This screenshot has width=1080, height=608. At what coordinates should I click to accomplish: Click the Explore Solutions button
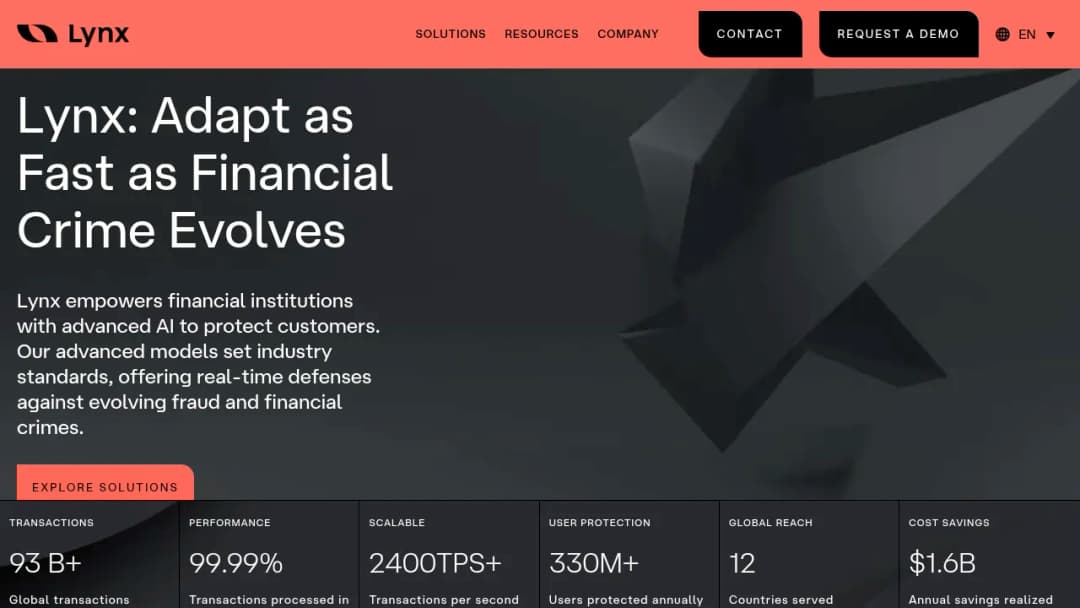coord(105,483)
